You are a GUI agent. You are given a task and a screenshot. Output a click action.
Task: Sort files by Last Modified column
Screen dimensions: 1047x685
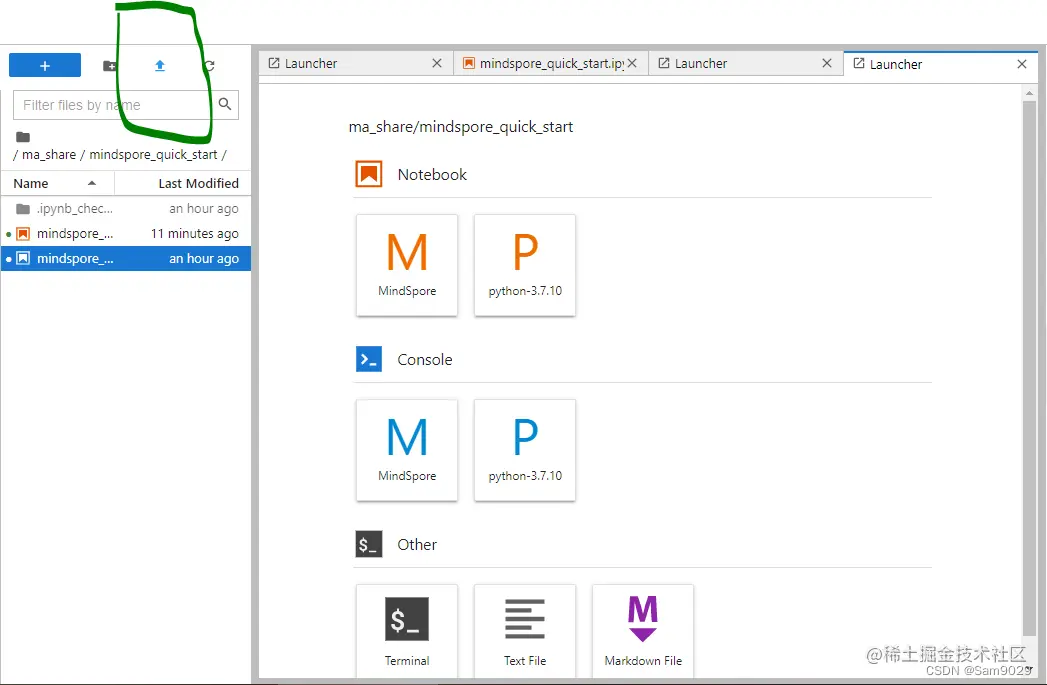pos(183,183)
